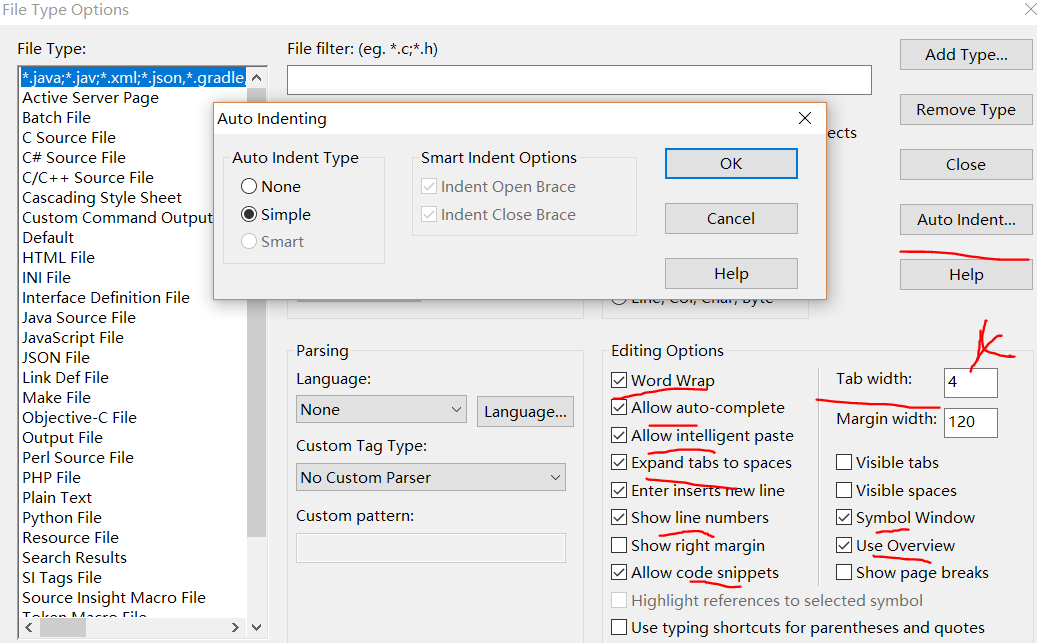Open the Auto Indent settings button
The width and height of the screenshot is (1037, 643).
click(965, 220)
